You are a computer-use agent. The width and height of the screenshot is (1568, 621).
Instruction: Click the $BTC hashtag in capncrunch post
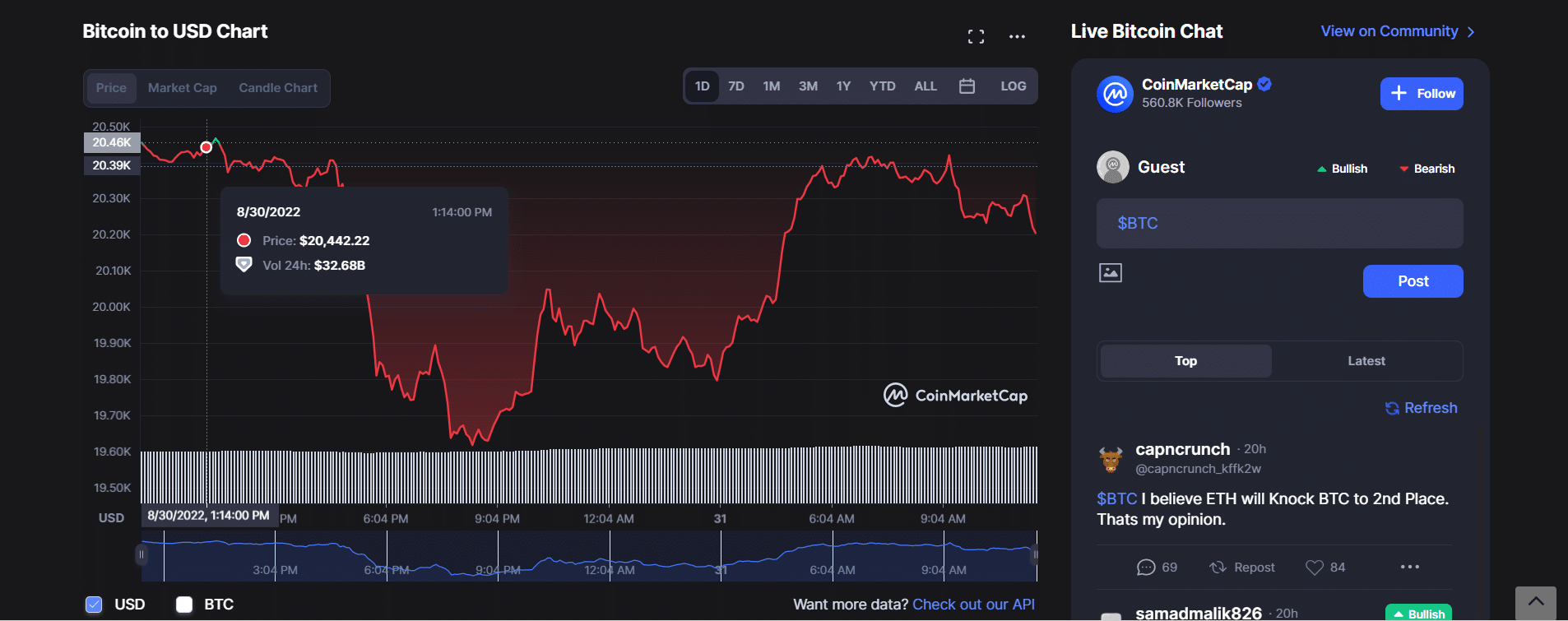click(1116, 499)
